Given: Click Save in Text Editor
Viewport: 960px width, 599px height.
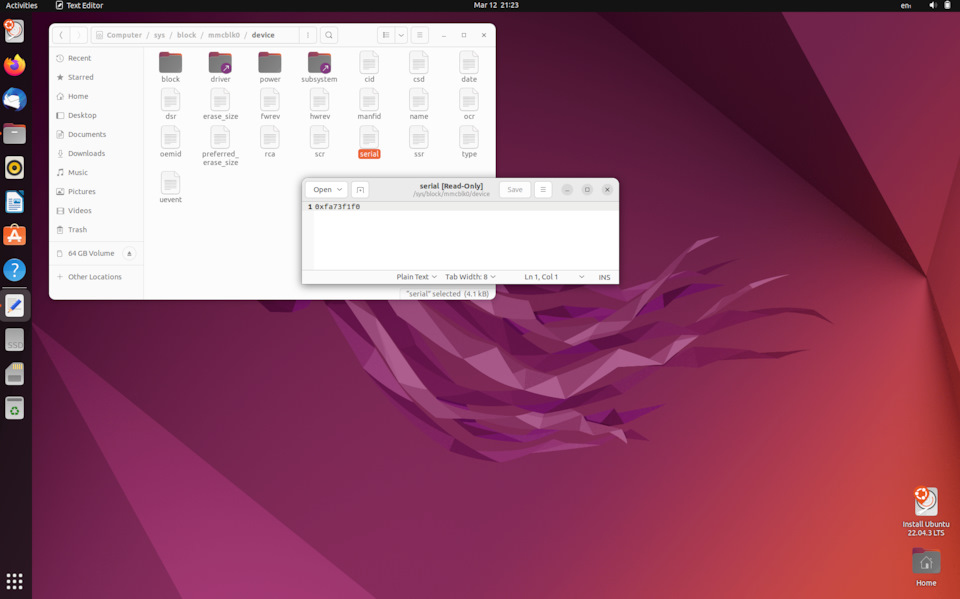Looking at the screenshot, I should tap(515, 190).
